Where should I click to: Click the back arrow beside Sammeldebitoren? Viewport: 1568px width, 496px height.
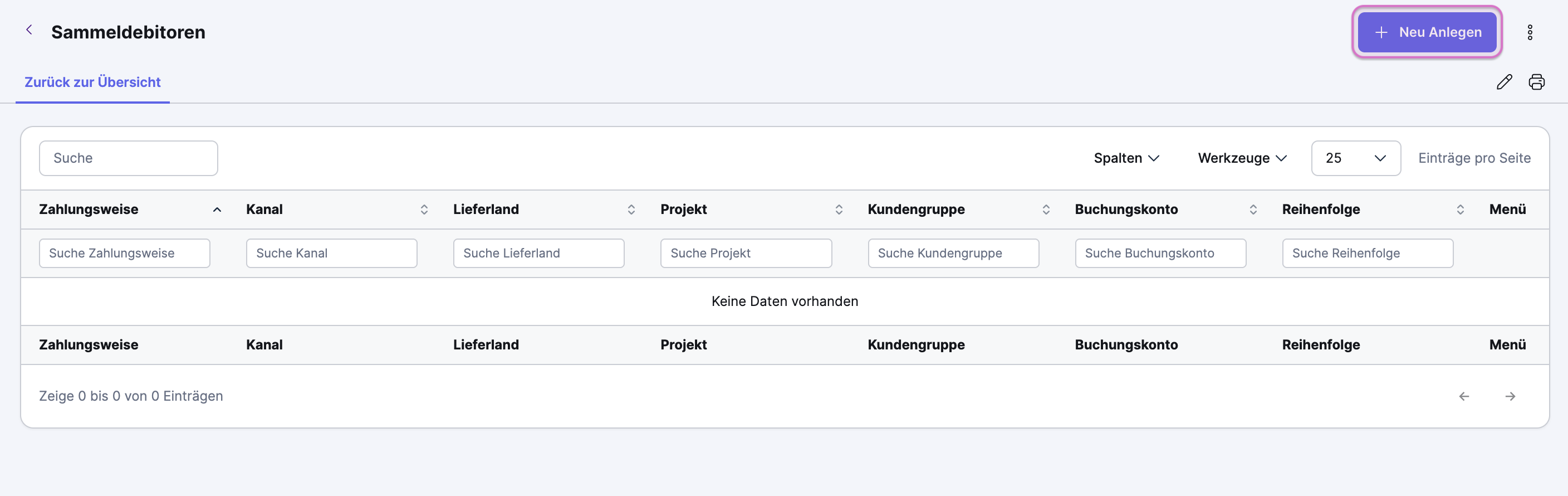28,30
